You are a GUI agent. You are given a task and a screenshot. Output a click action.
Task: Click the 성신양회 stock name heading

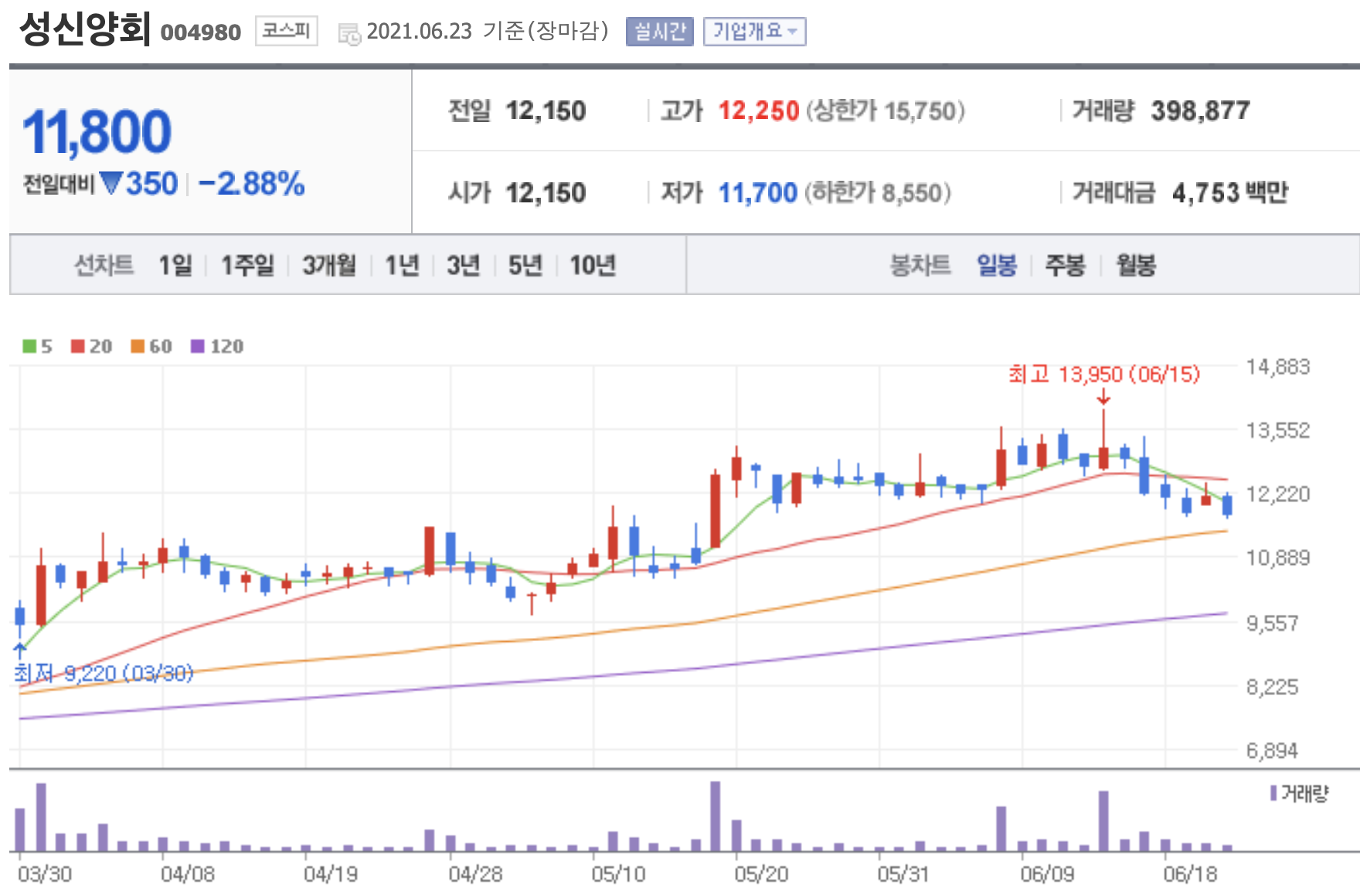pyautogui.click(x=85, y=29)
